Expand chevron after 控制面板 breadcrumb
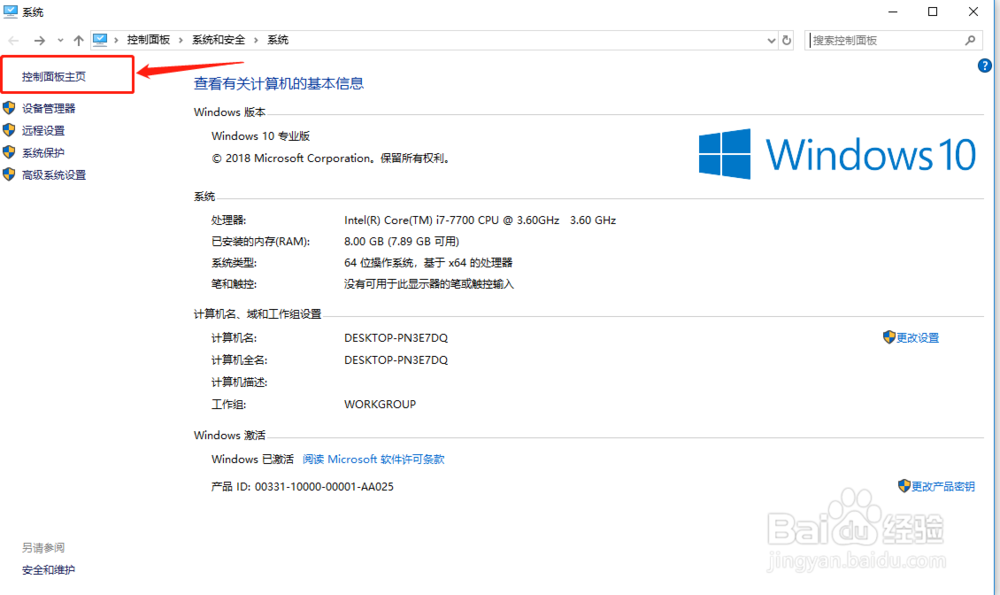 point(180,40)
